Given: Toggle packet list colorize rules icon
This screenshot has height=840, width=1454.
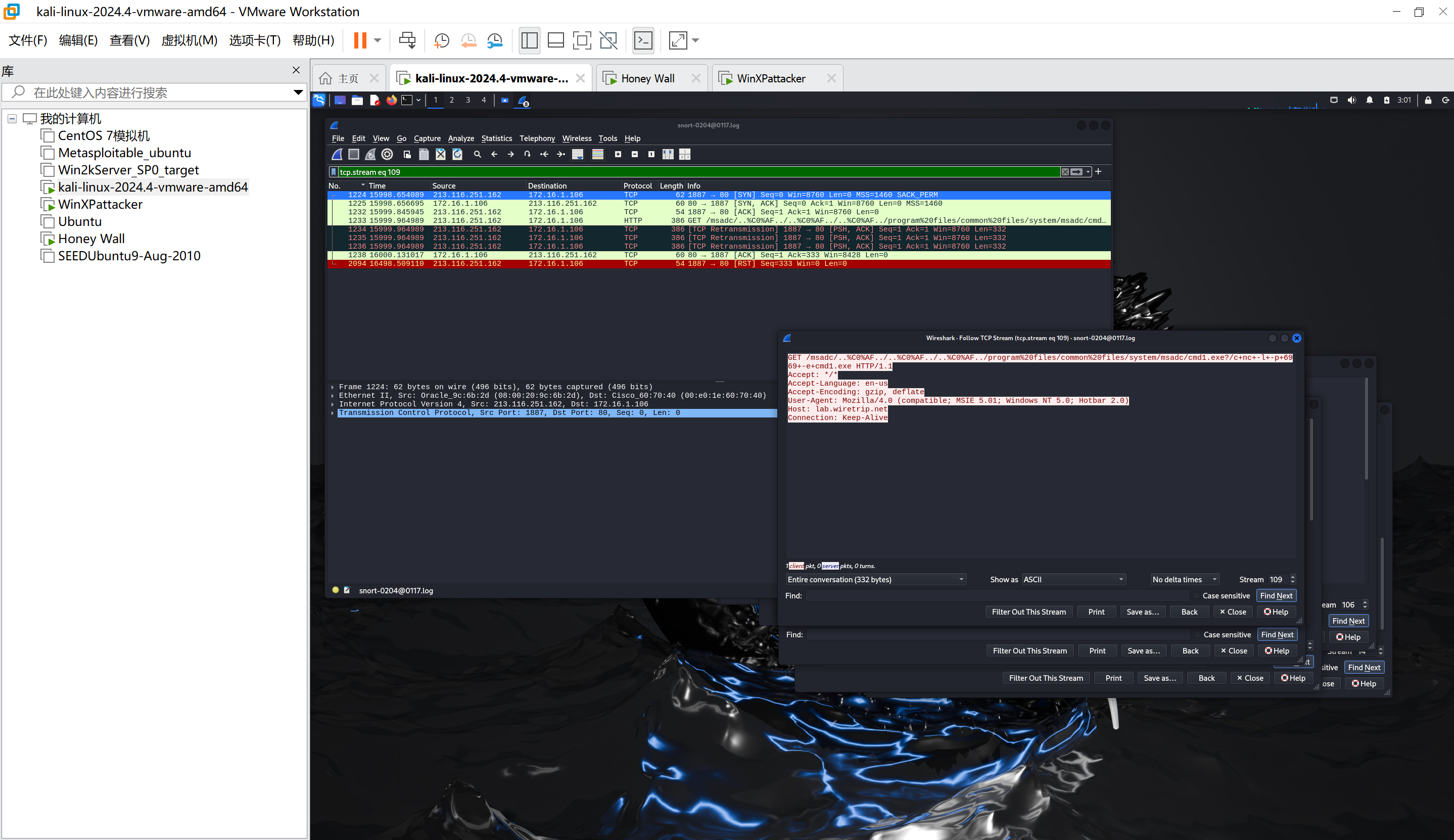Looking at the screenshot, I should (x=597, y=154).
